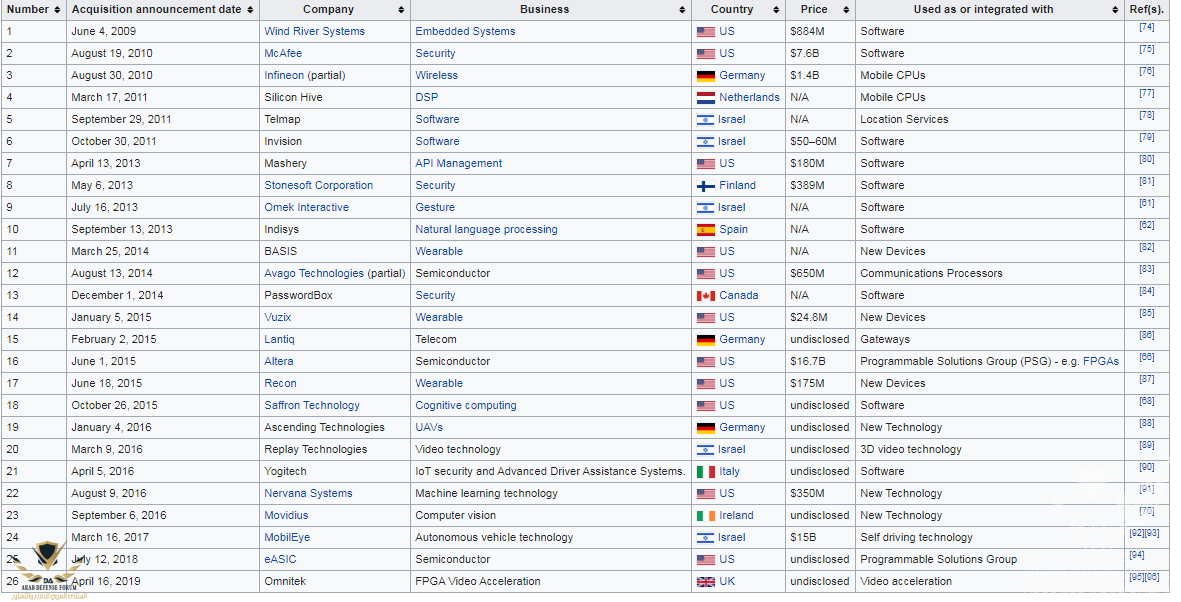
Task: Open the Gesture link
Action: click(435, 207)
